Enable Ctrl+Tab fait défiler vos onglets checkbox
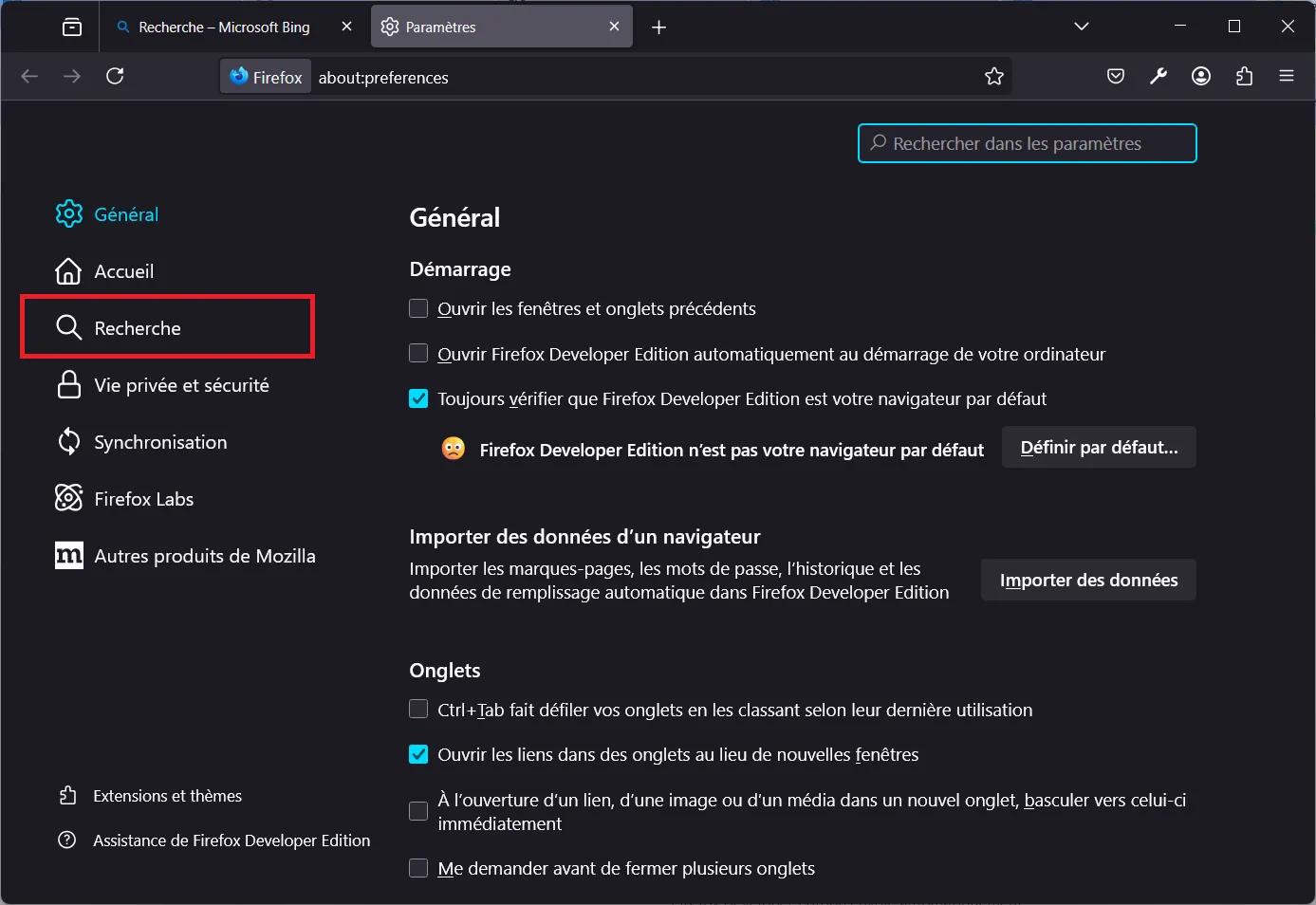The image size is (1316, 905). 418,710
